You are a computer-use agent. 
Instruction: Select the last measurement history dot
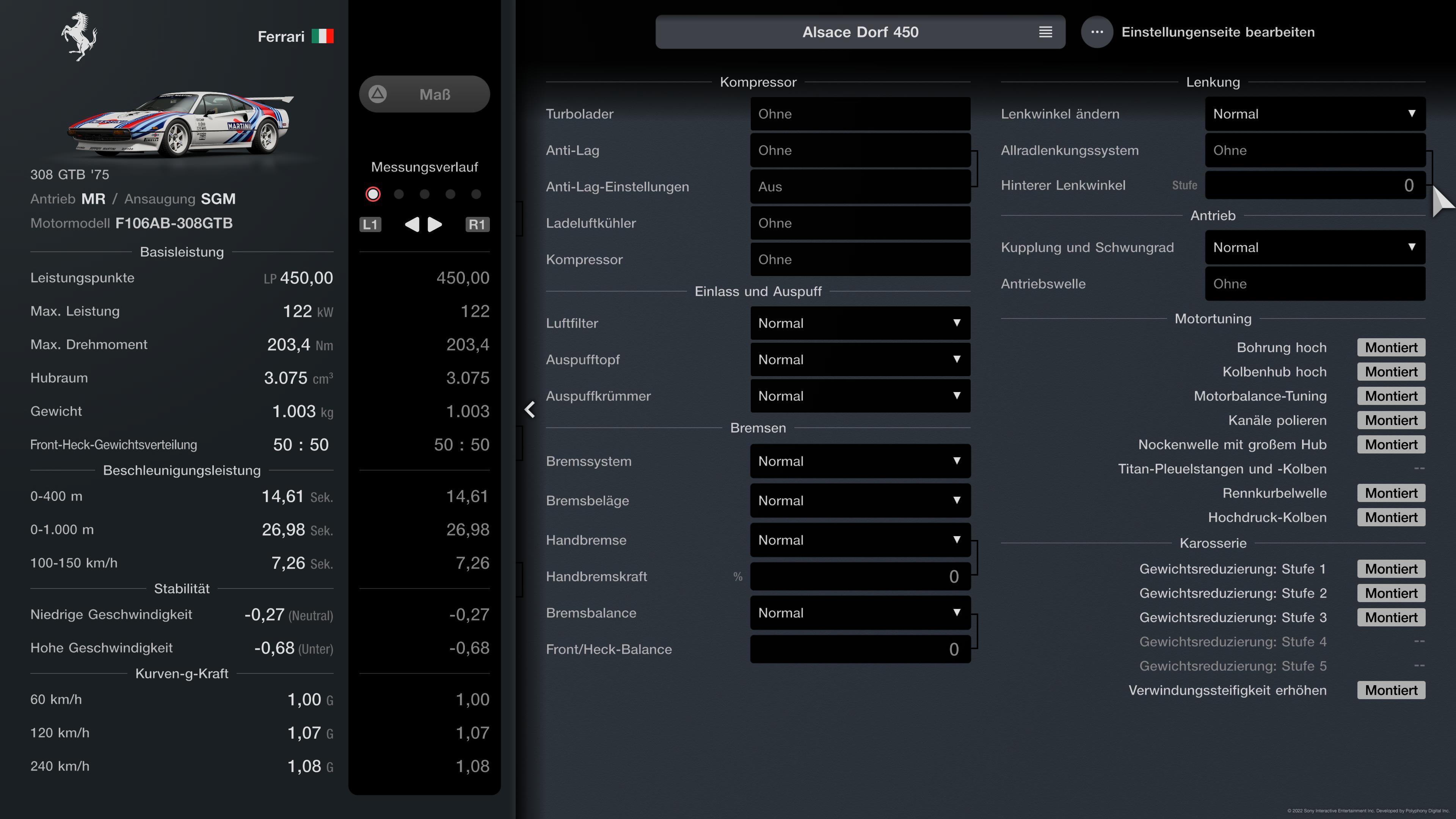point(476,195)
